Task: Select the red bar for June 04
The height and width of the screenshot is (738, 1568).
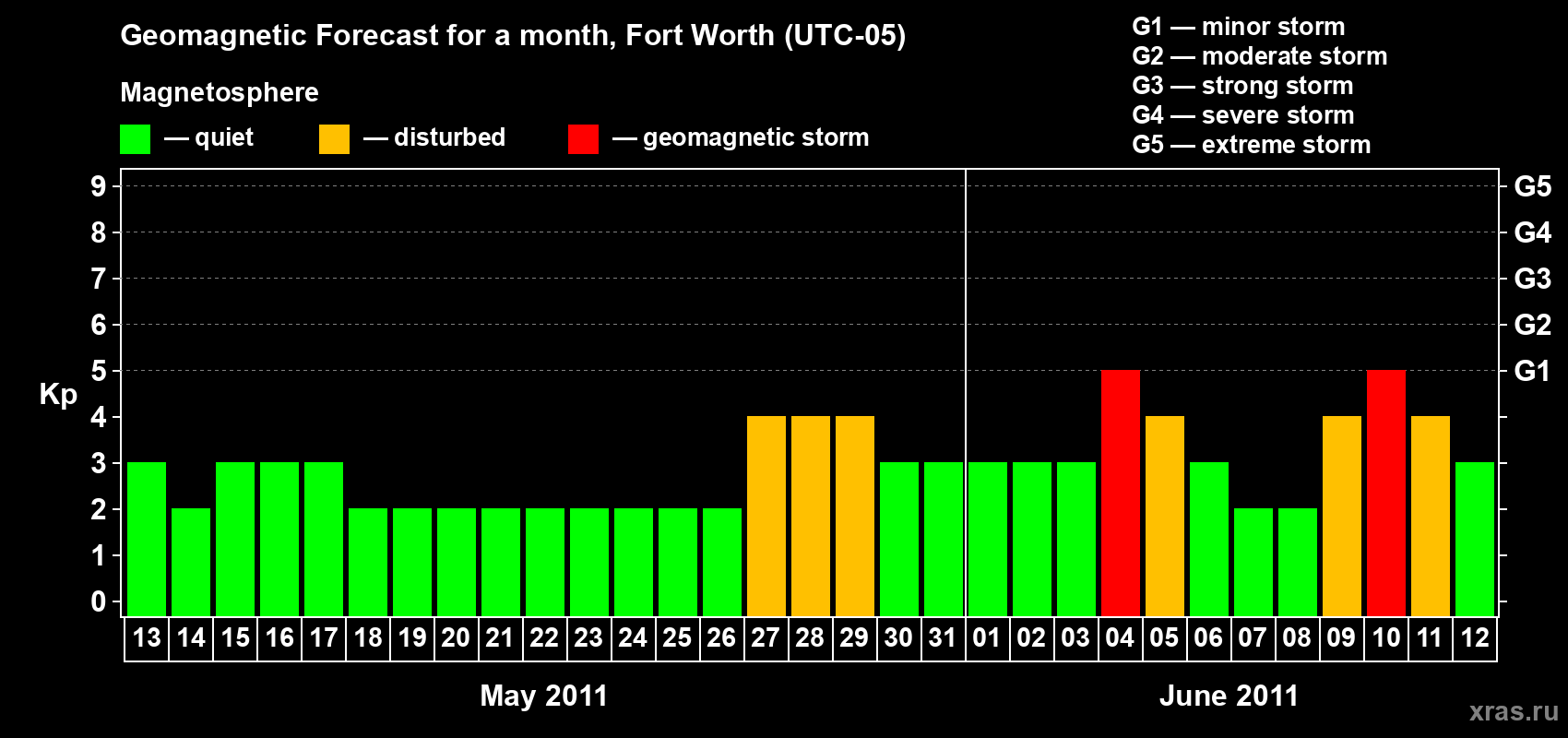Action: 1121,493
